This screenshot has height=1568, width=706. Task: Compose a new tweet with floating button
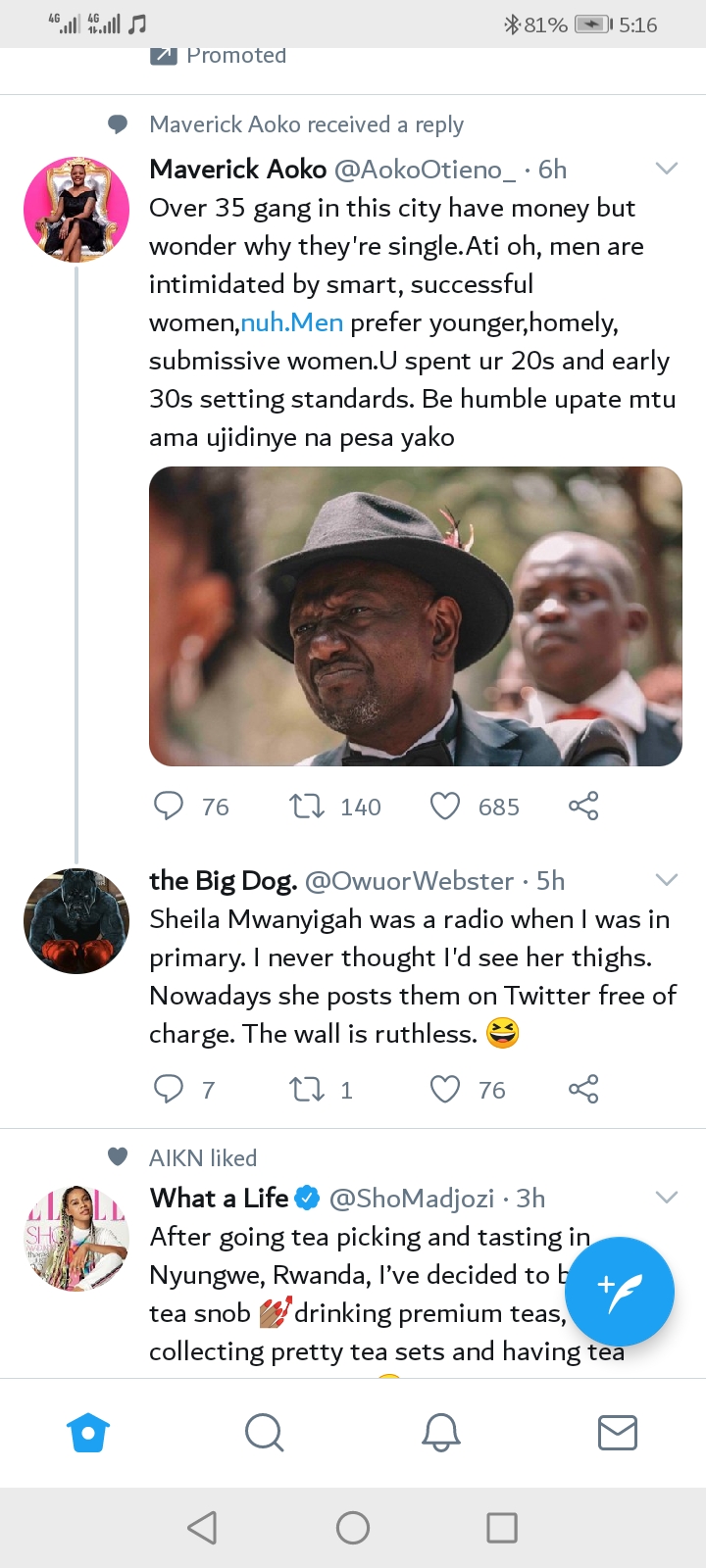[620, 1291]
